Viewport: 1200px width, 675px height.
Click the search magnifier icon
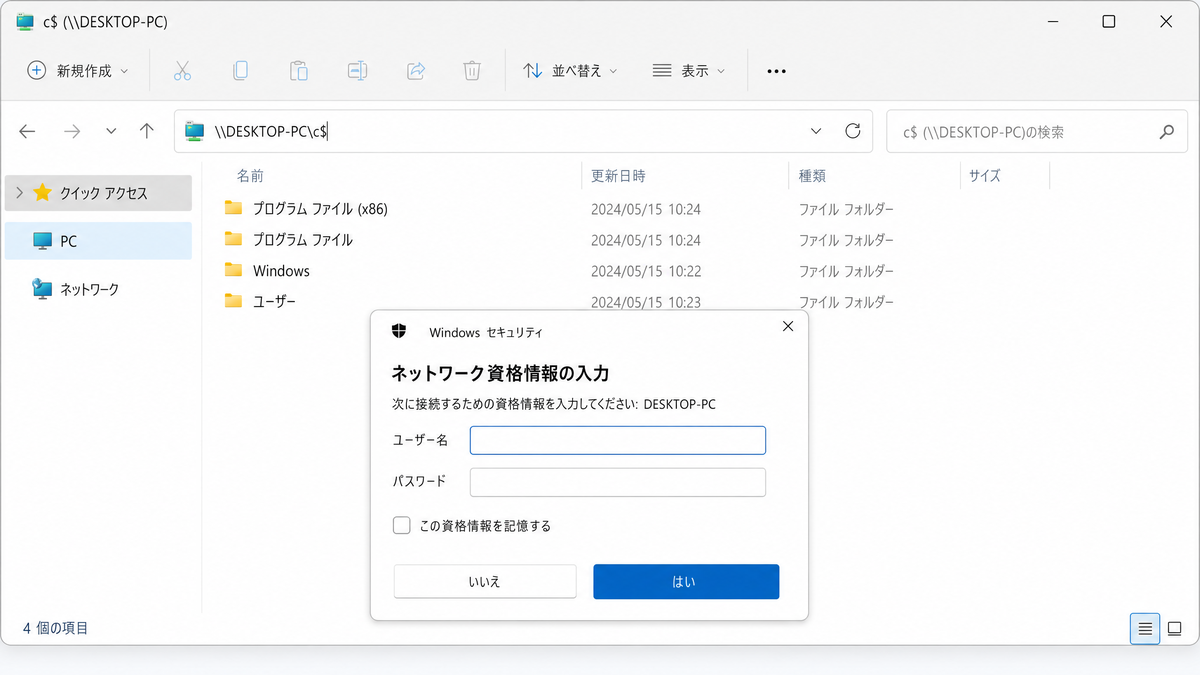point(1166,131)
